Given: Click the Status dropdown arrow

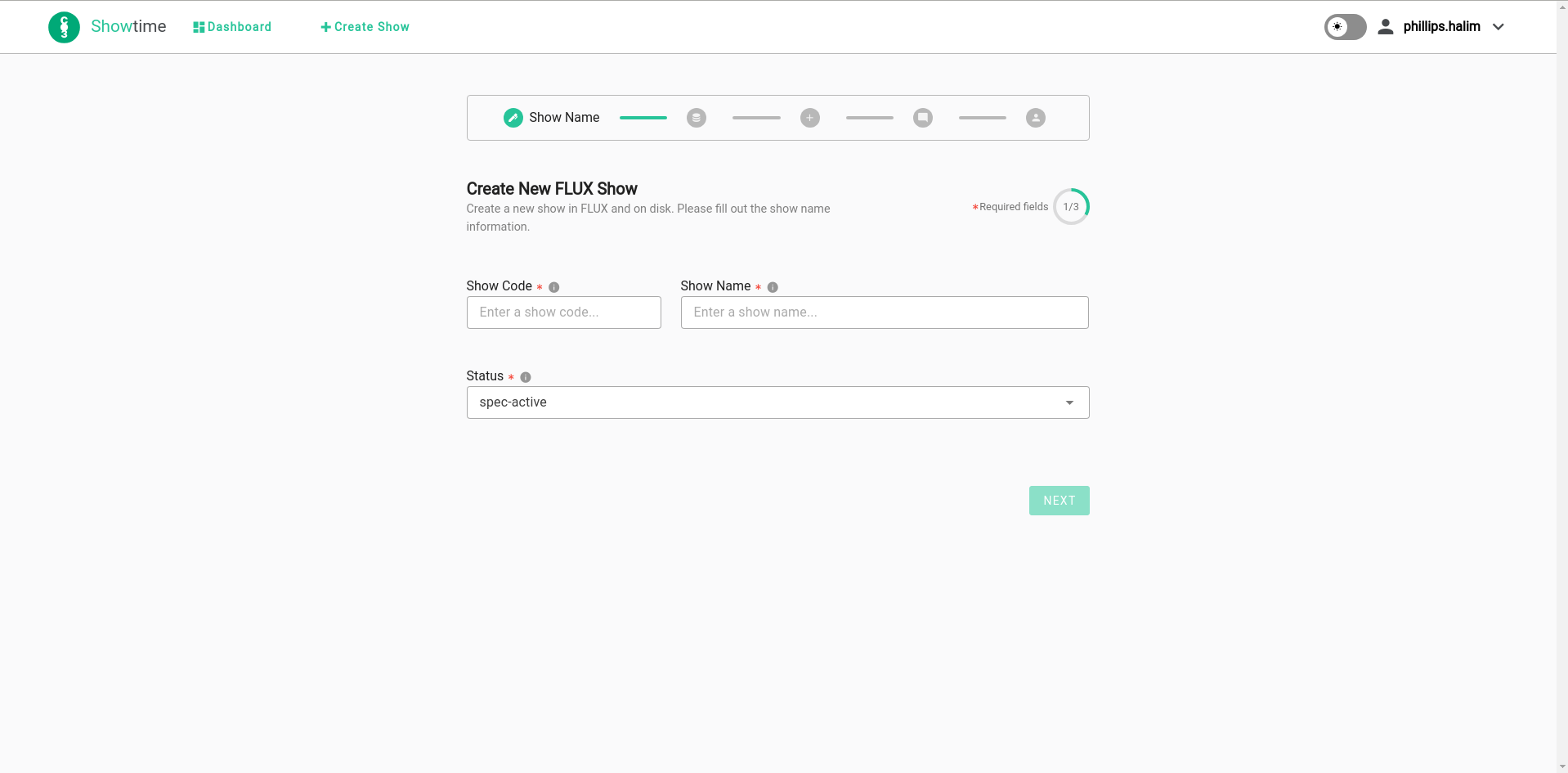Looking at the screenshot, I should (1069, 402).
